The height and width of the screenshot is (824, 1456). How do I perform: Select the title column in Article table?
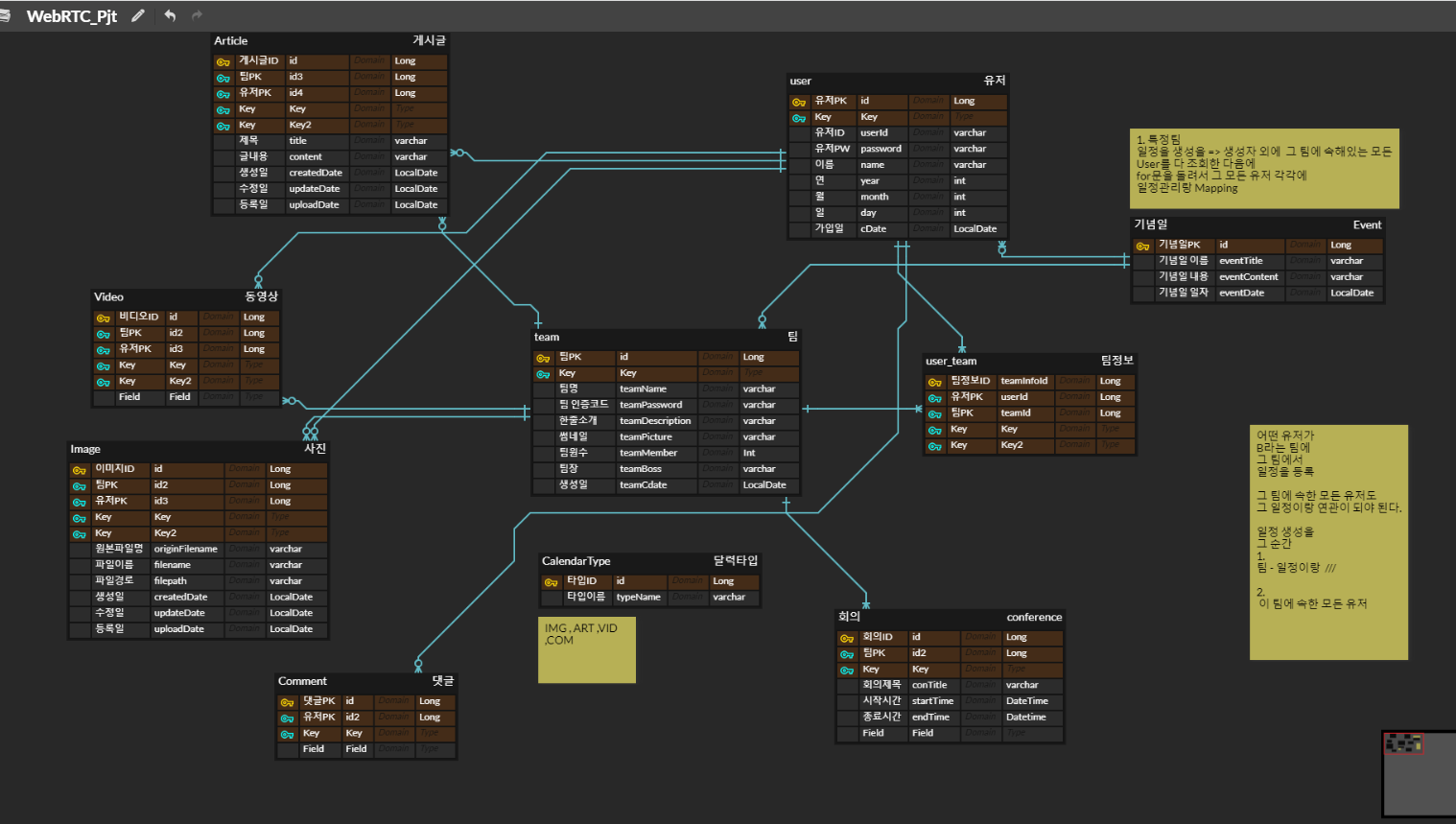pos(298,141)
